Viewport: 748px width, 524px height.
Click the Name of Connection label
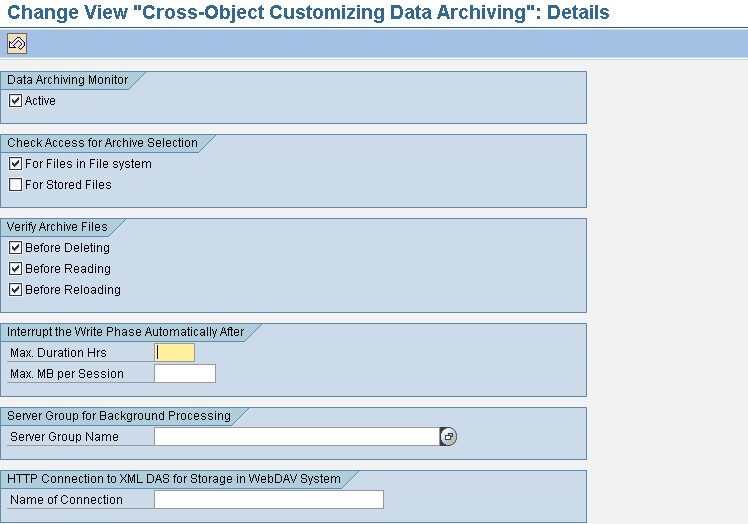[x=66, y=500]
